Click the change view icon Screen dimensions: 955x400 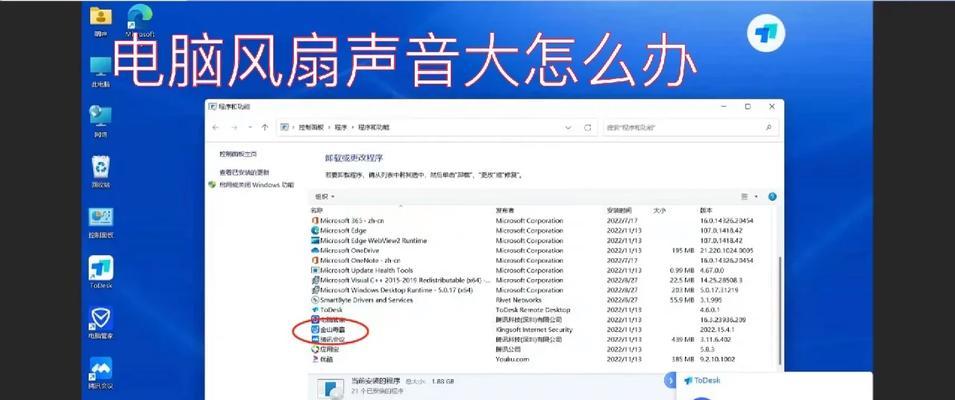pyautogui.click(x=744, y=197)
